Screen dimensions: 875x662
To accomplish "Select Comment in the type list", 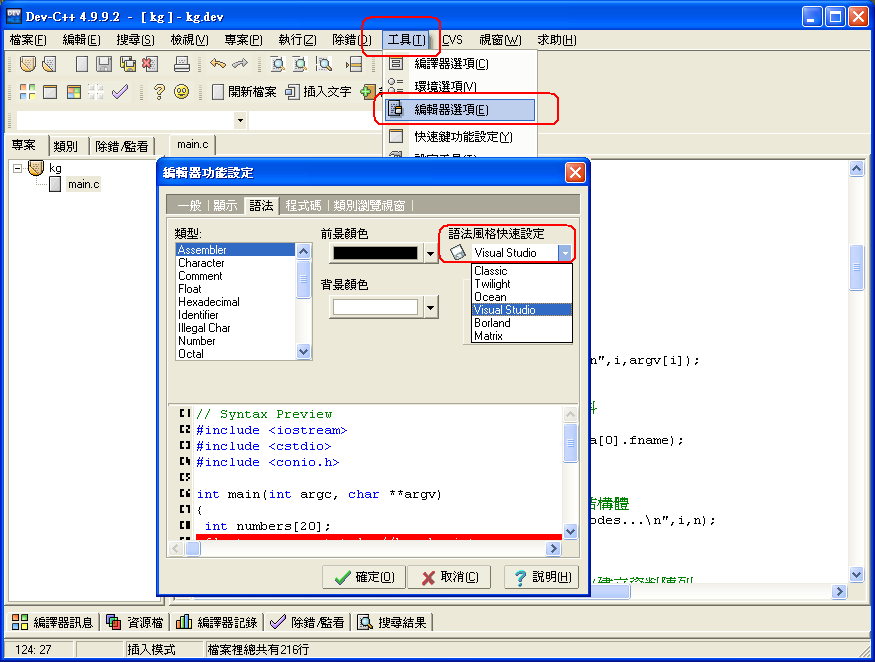I will point(235,276).
